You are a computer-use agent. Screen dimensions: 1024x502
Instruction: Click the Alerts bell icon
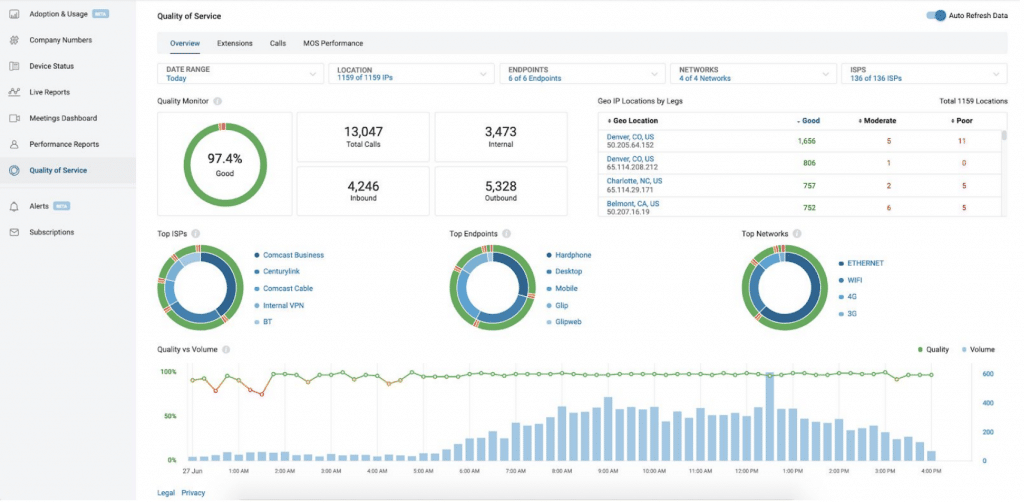[x=14, y=206]
